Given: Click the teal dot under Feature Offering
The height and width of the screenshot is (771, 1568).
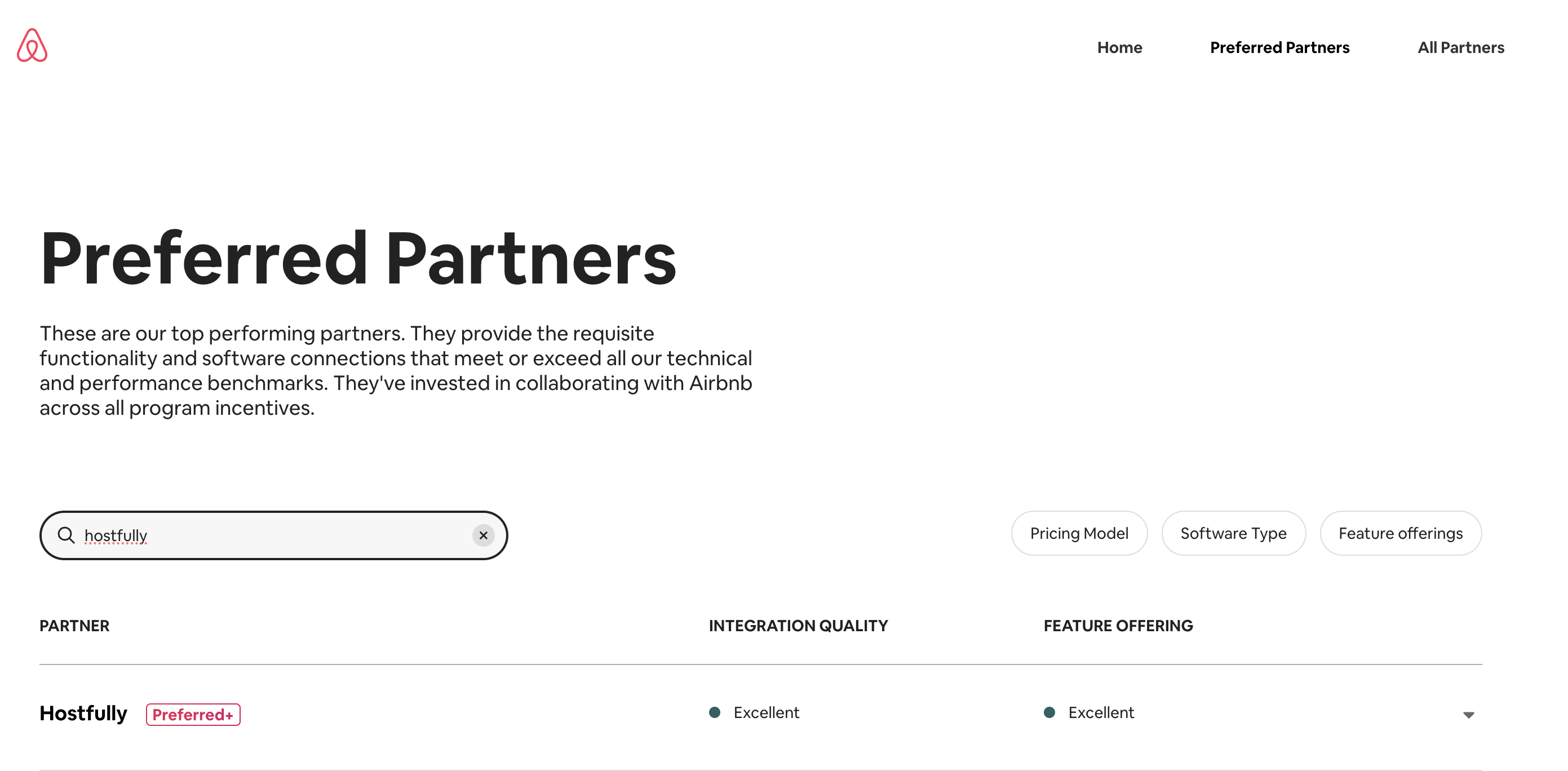Looking at the screenshot, I should point(1049,711).
